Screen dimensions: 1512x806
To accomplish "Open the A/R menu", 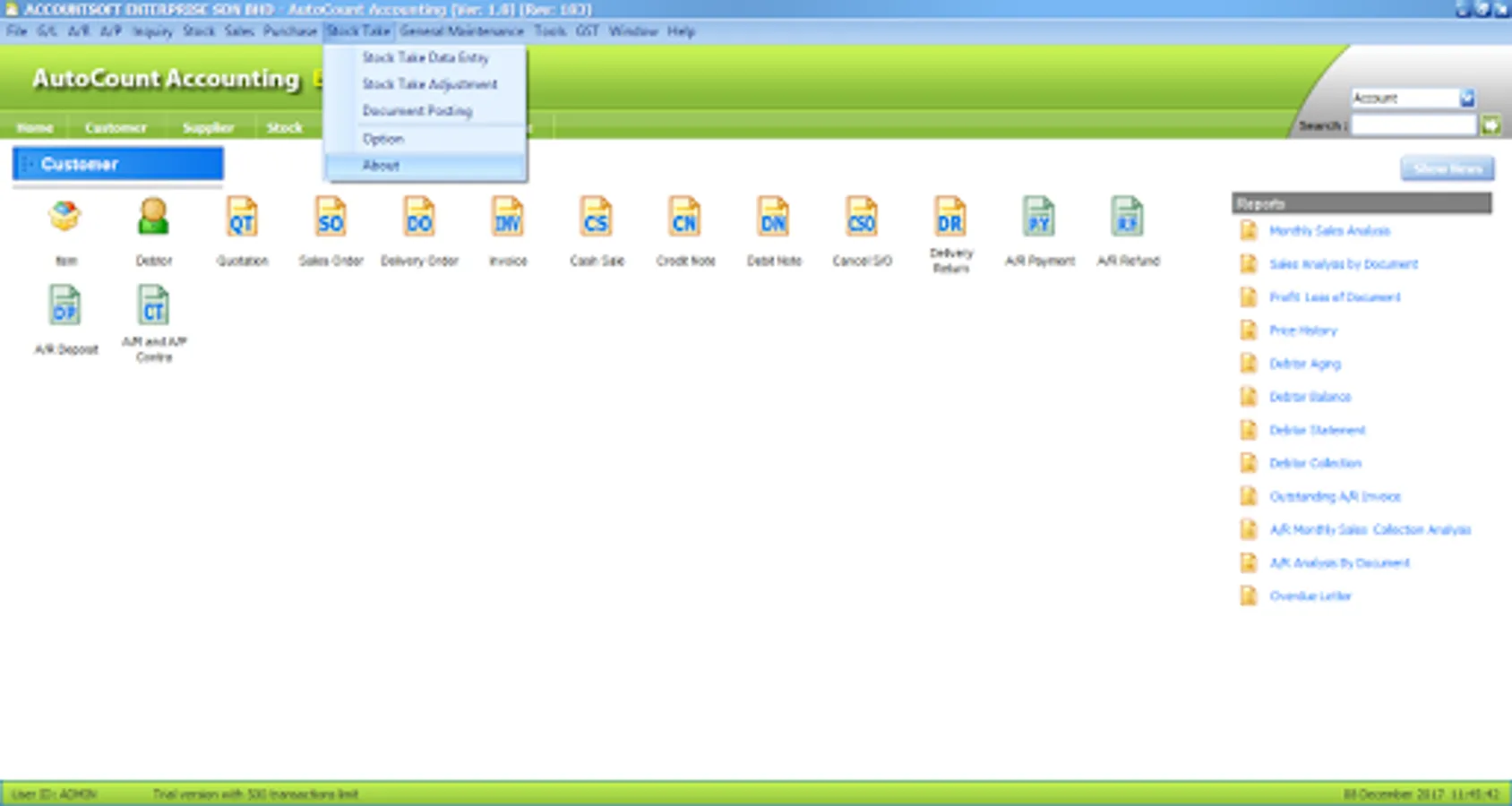I will pyautogui.click(x=79, y=31).
